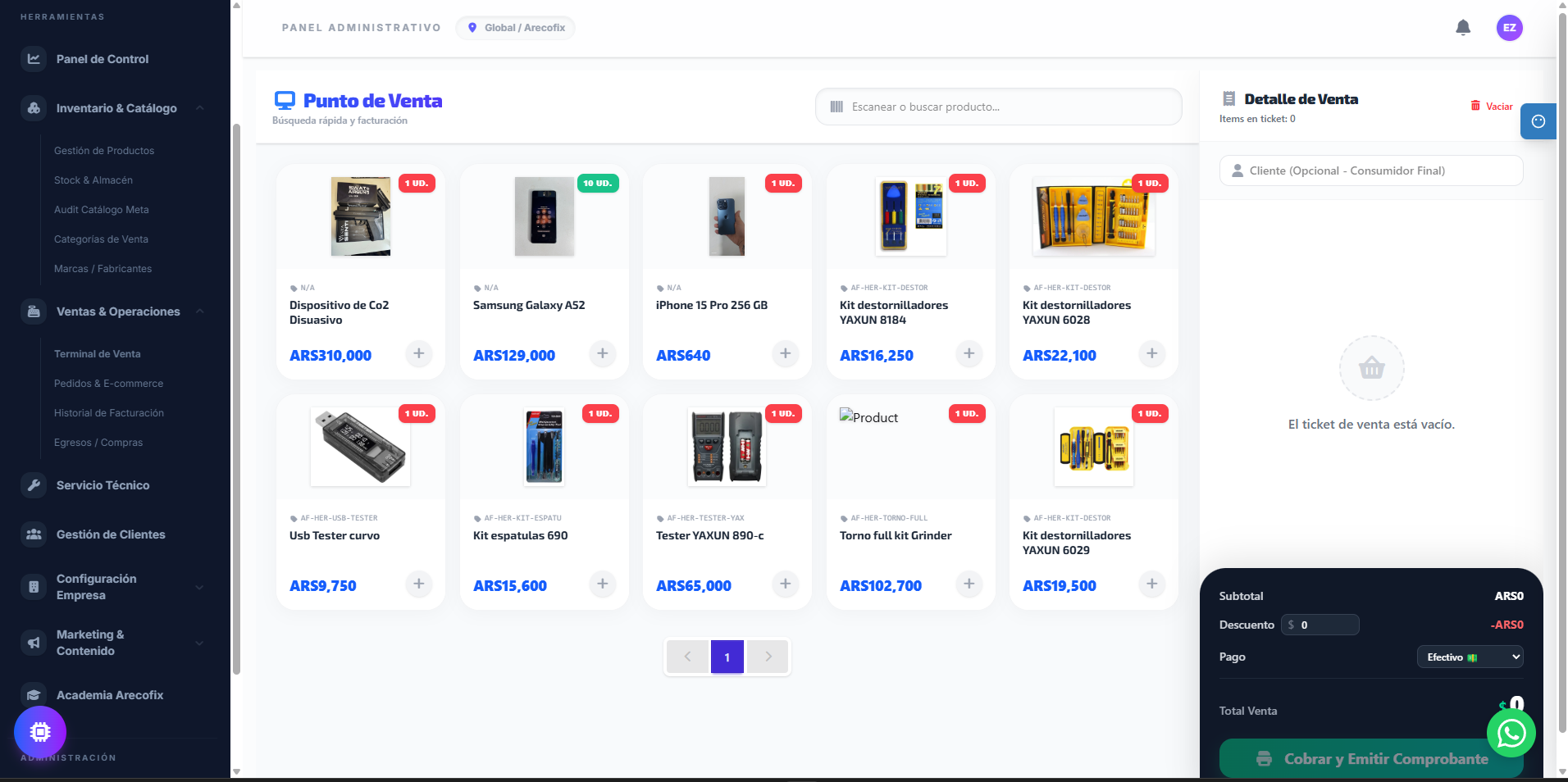Click Vaciar to empty the ticket
The image size is (1568, 782).
coord(1492,106)
